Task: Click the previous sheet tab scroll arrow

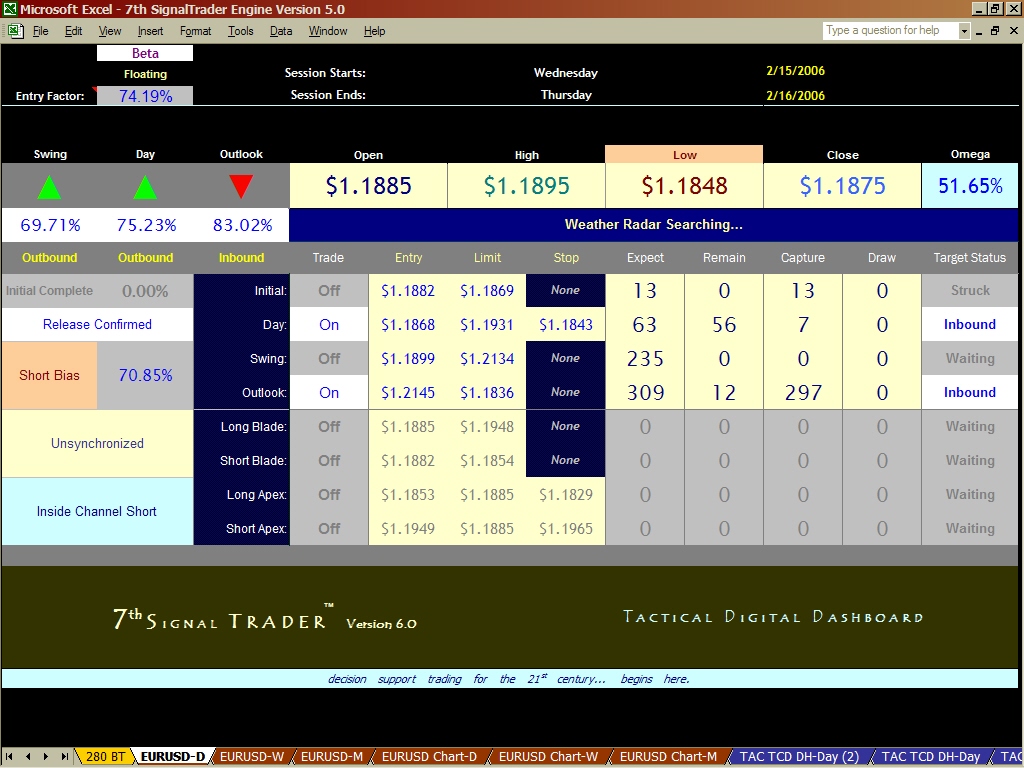Action: point(27,756)
